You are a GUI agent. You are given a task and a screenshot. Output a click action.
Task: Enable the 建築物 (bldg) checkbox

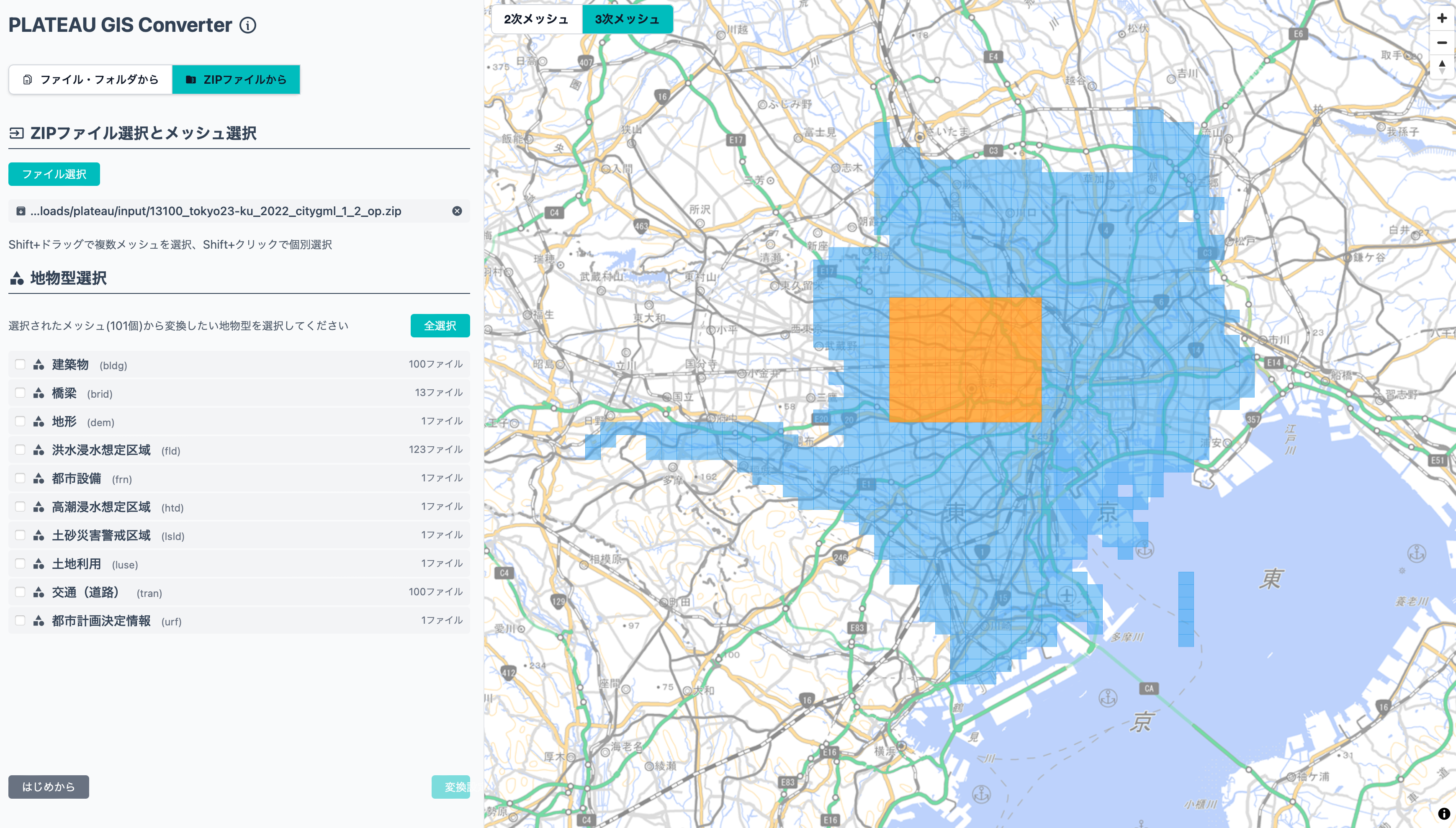point(20,365)
